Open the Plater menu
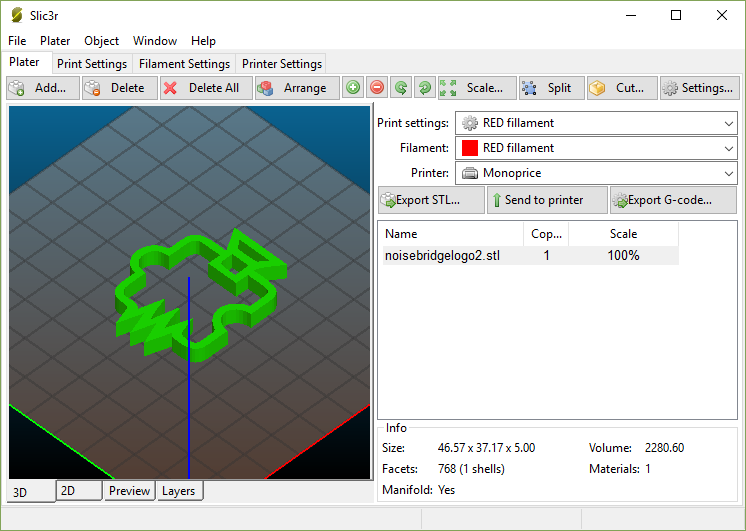746x531 pixels. tap(55, 41)
